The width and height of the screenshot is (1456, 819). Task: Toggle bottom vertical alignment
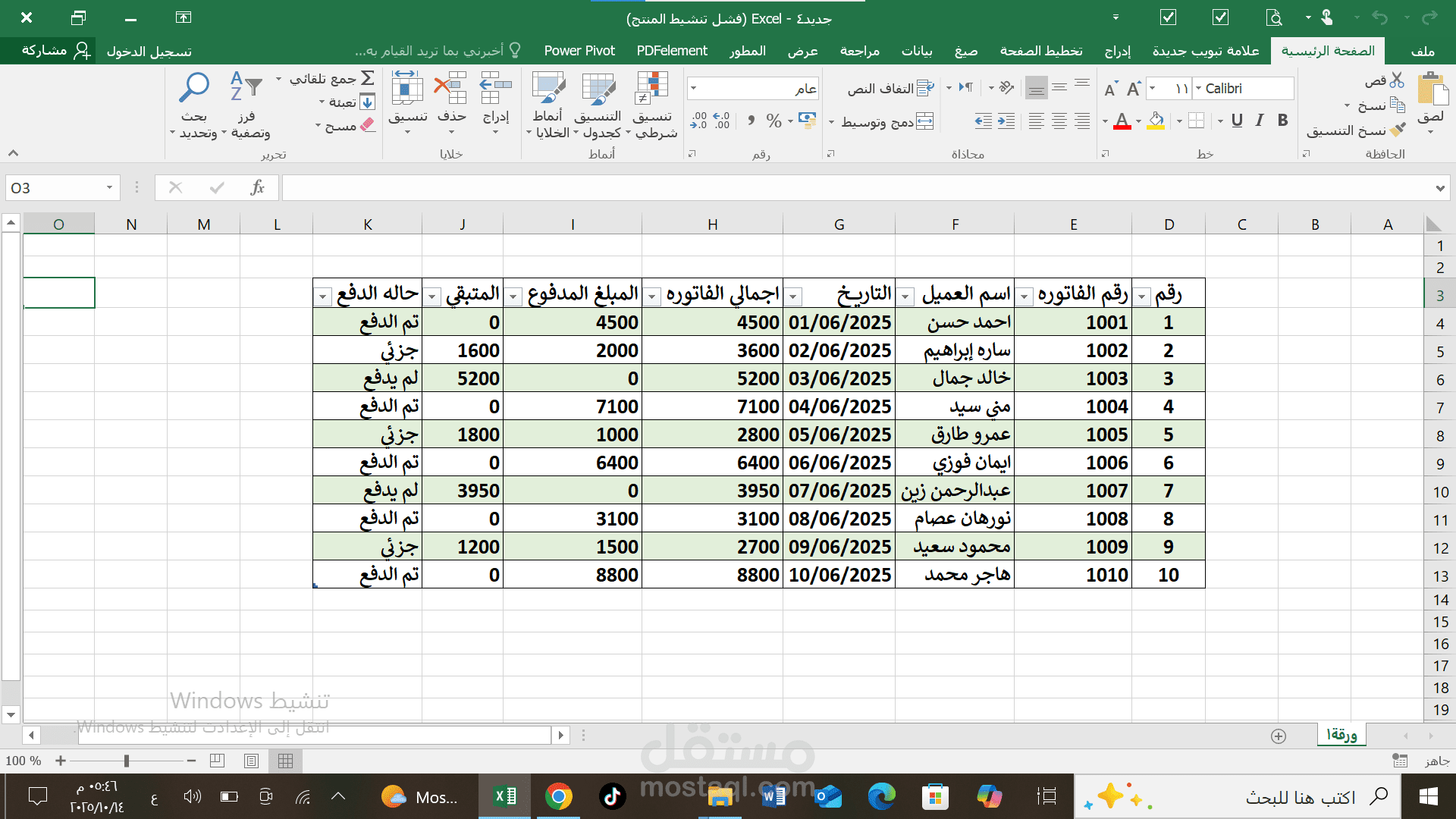1036,88
